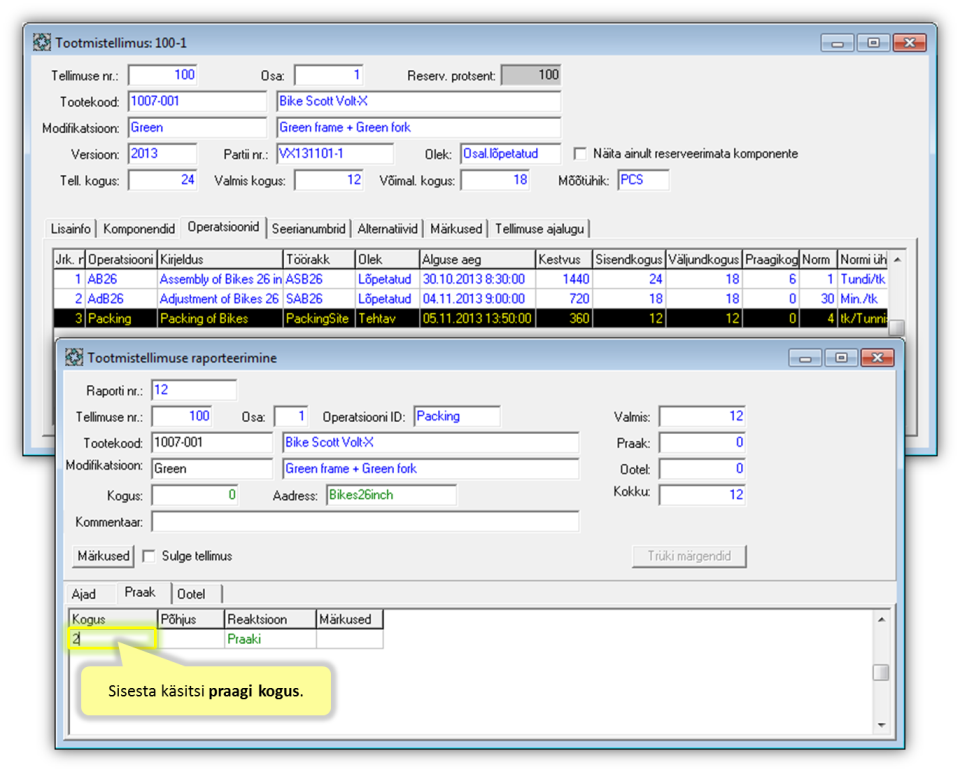Click the Väljundkogus column header

tap(703, 260)
